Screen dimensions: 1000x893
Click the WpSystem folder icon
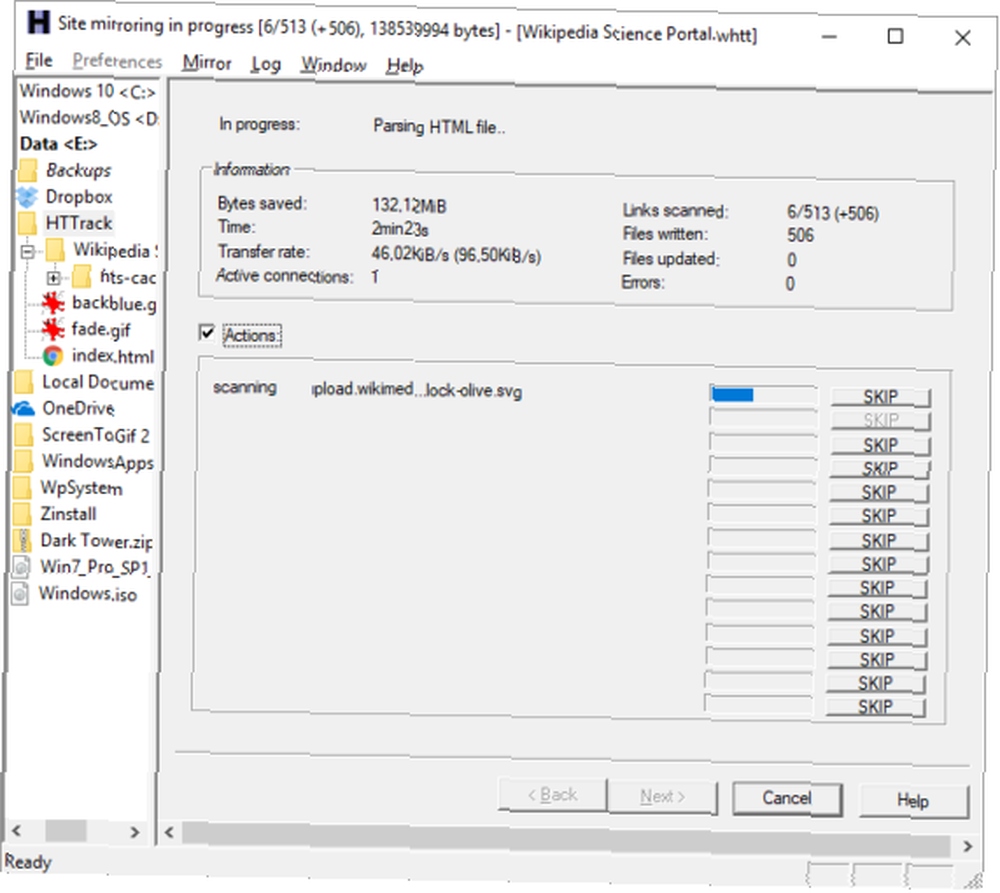point(22,488)
